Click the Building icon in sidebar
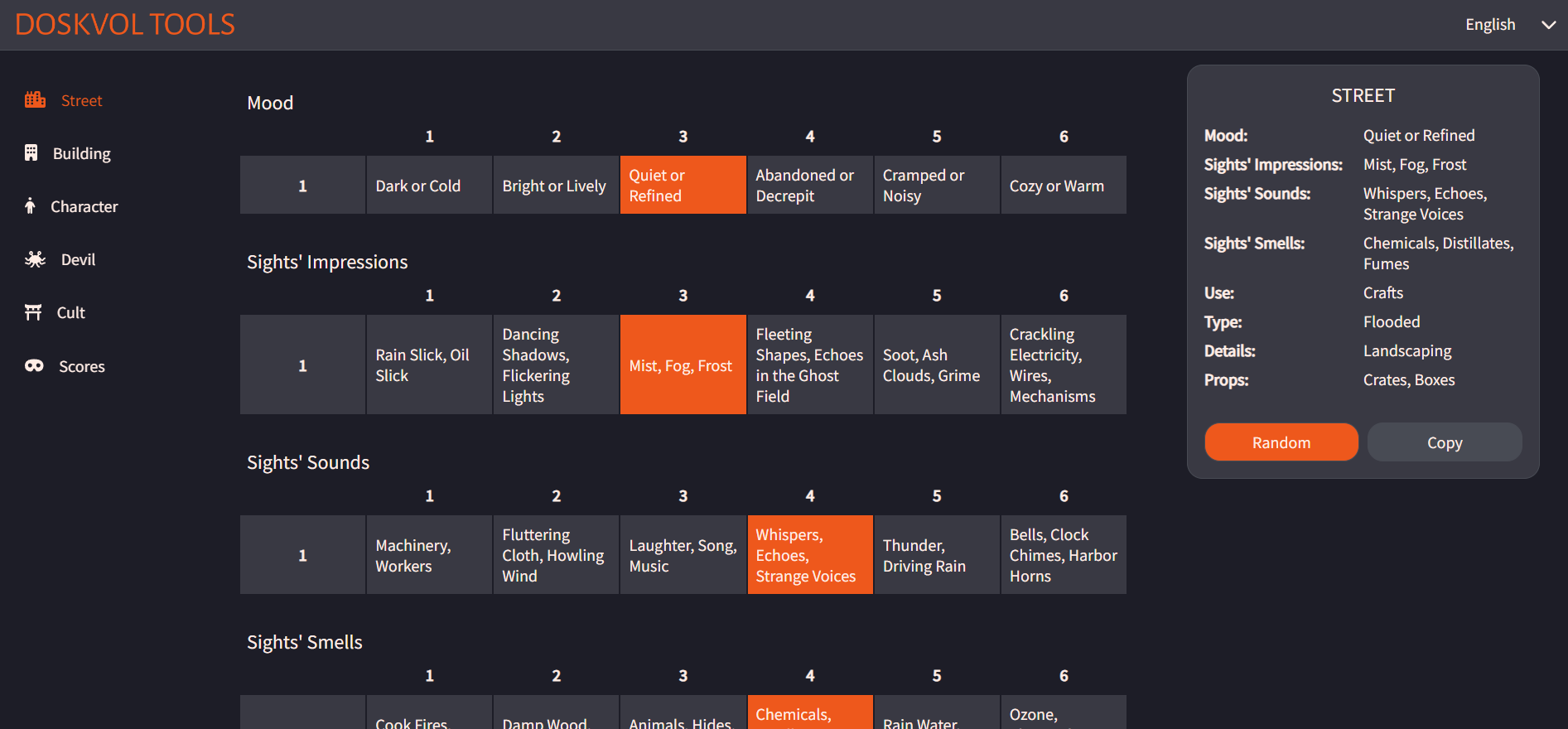 [x=31, y=153]
